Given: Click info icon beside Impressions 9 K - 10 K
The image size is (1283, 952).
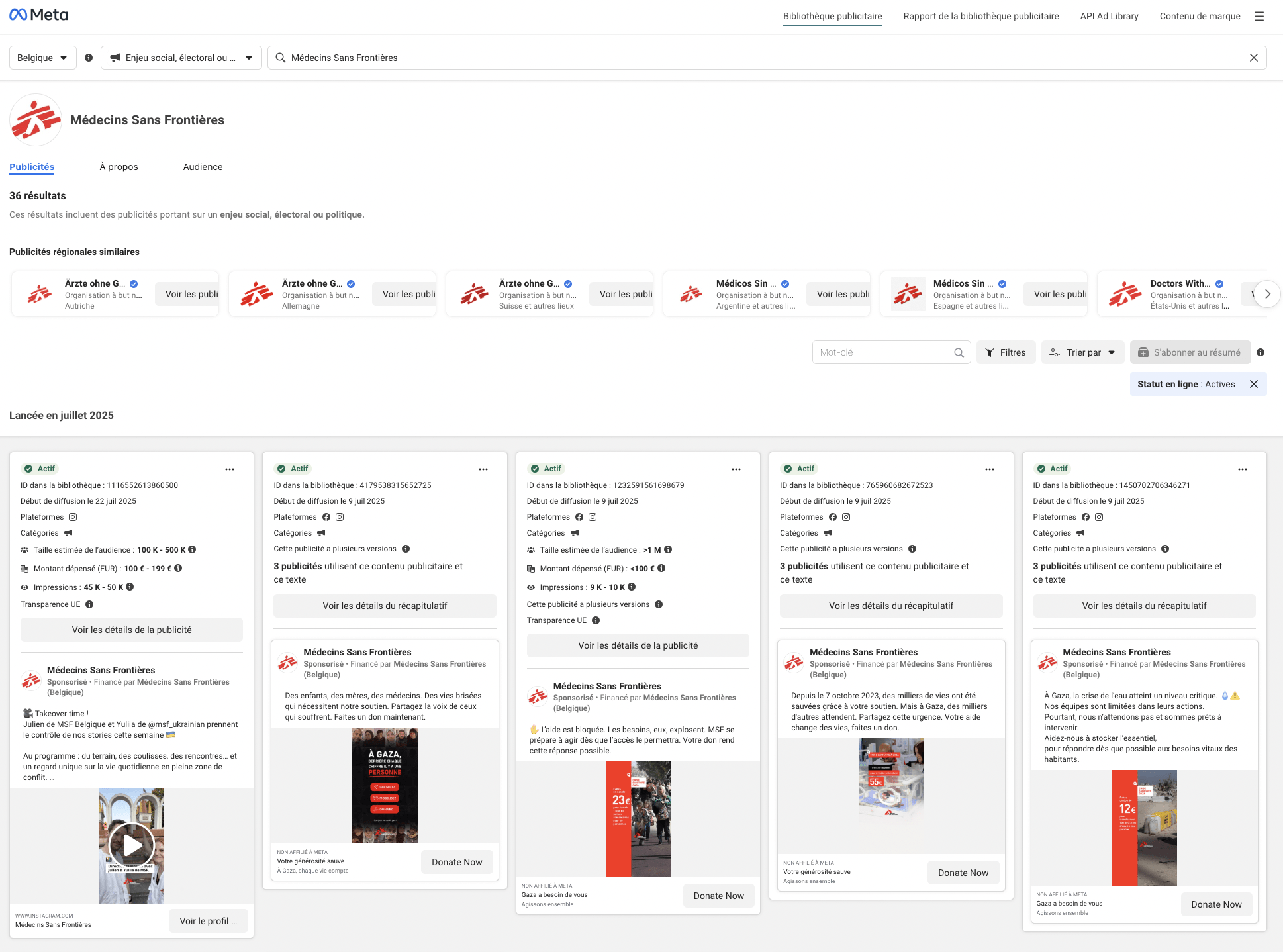Looking at the screenshot, I should 632,587.
